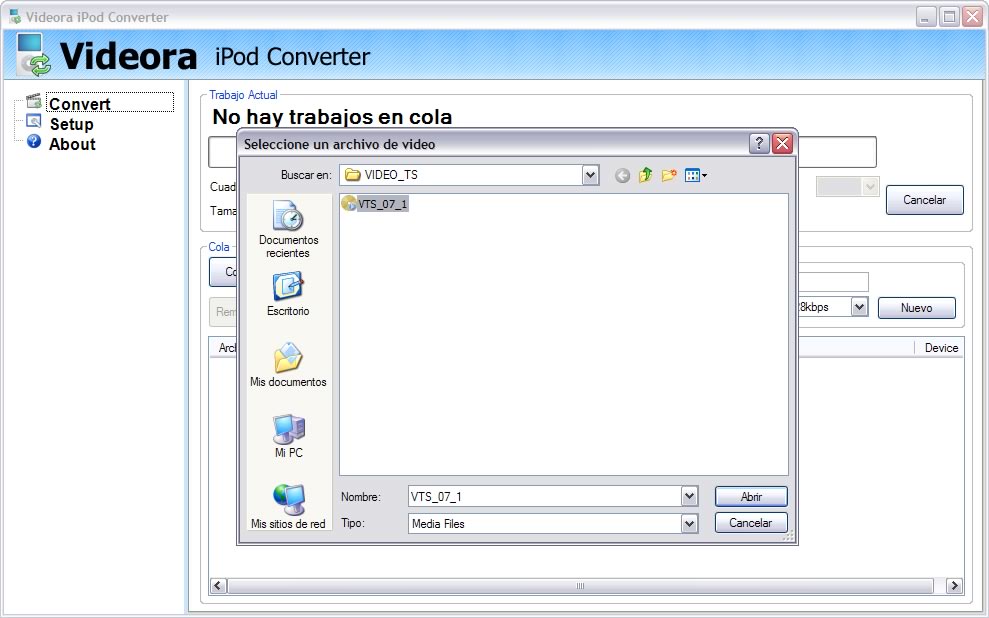Click Cancelar in the file dialog

coord(751,523)
